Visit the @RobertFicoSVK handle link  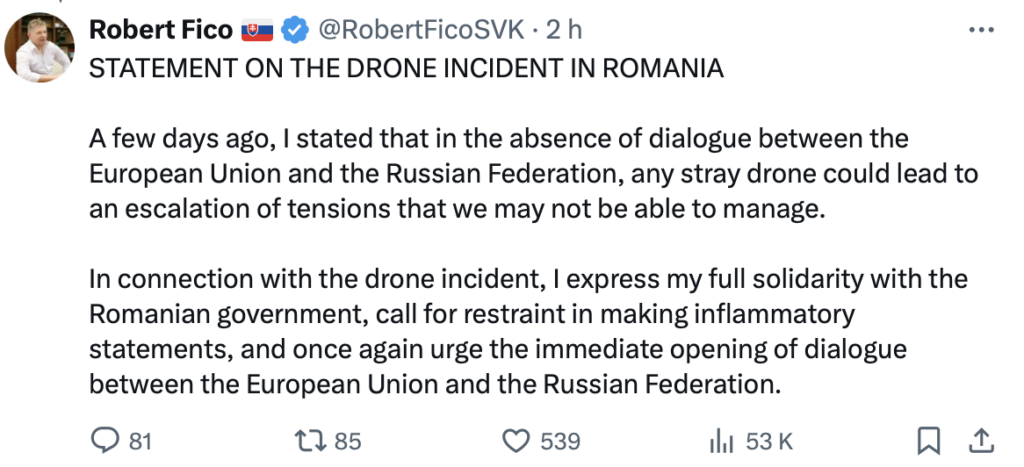coord(421,30)
